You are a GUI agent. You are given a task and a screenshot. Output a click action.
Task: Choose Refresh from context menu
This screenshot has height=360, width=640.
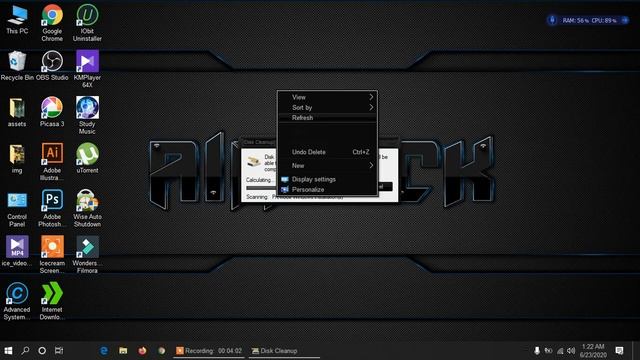(327, 118)
